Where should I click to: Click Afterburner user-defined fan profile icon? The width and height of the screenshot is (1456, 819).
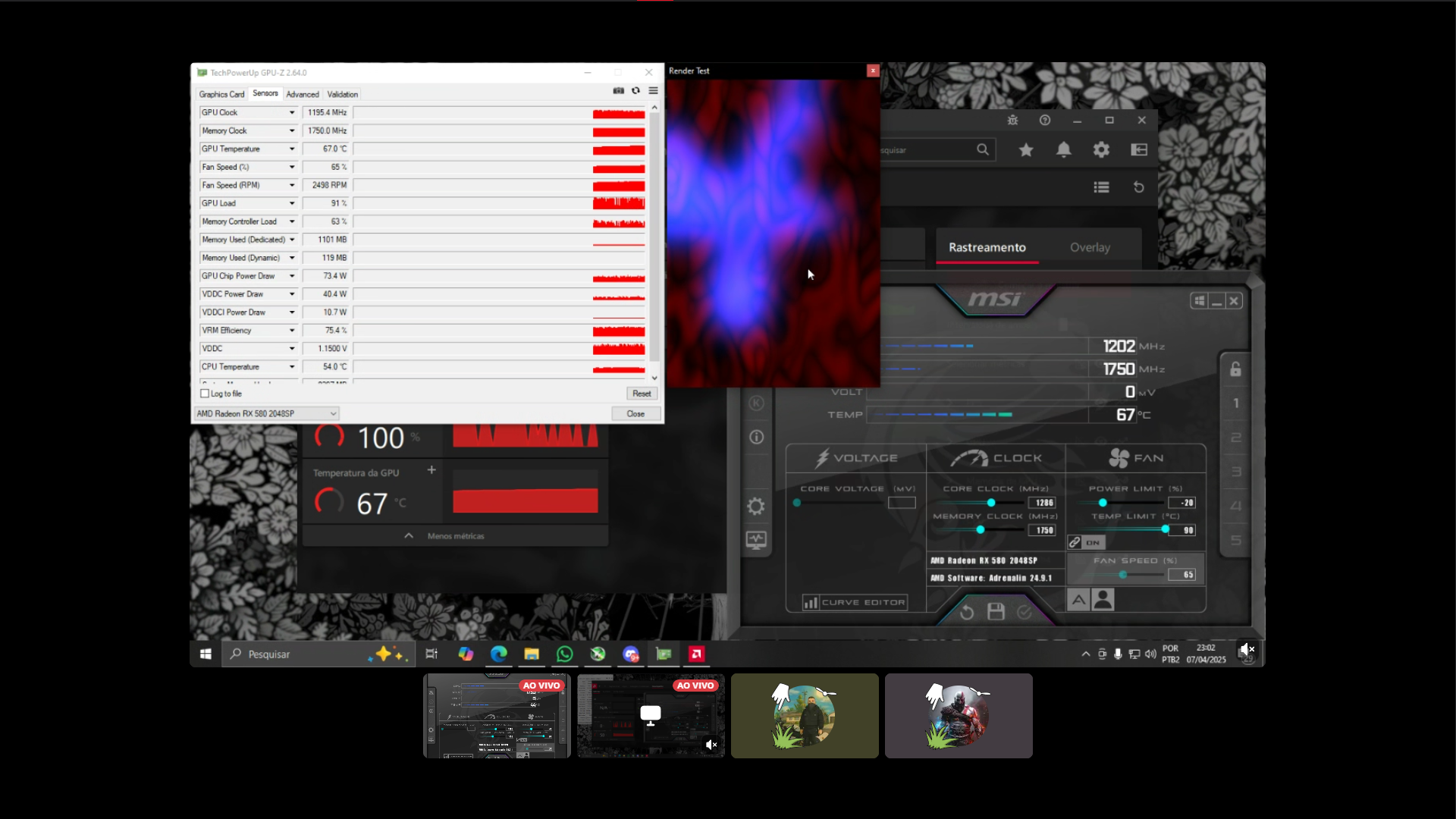[1104, 600]
